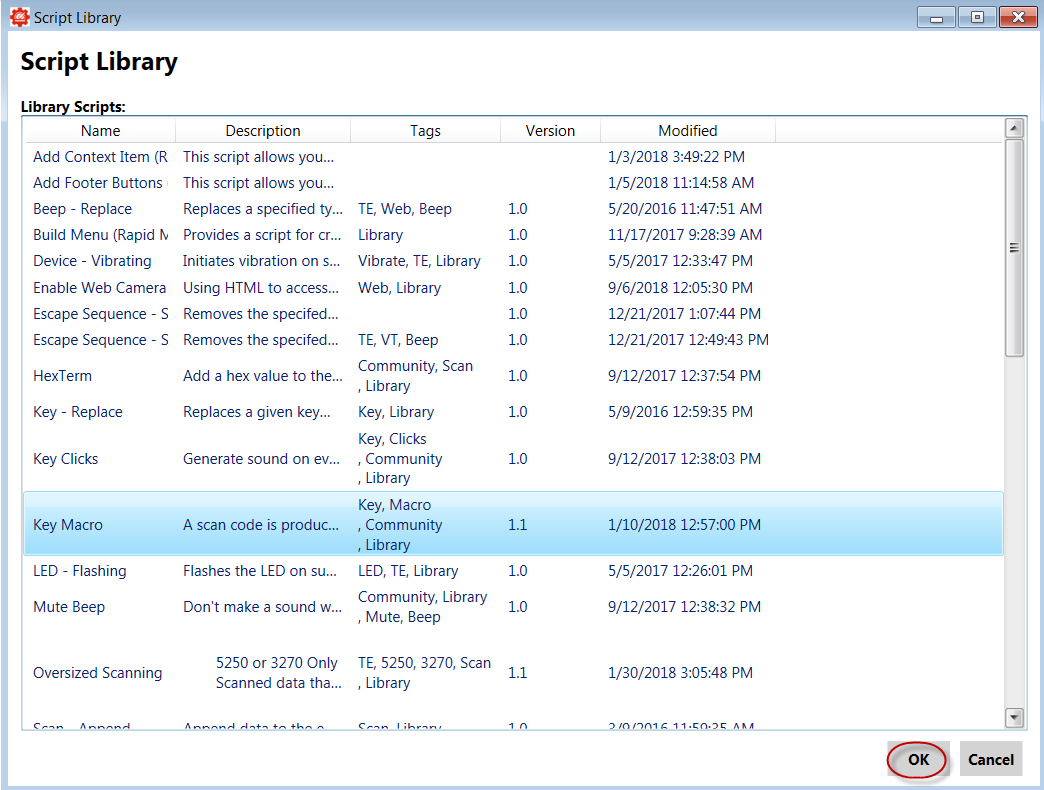Screen dimensions: 1044x790
Task: Select the Key Macro script row
Action: coord(513,524)
